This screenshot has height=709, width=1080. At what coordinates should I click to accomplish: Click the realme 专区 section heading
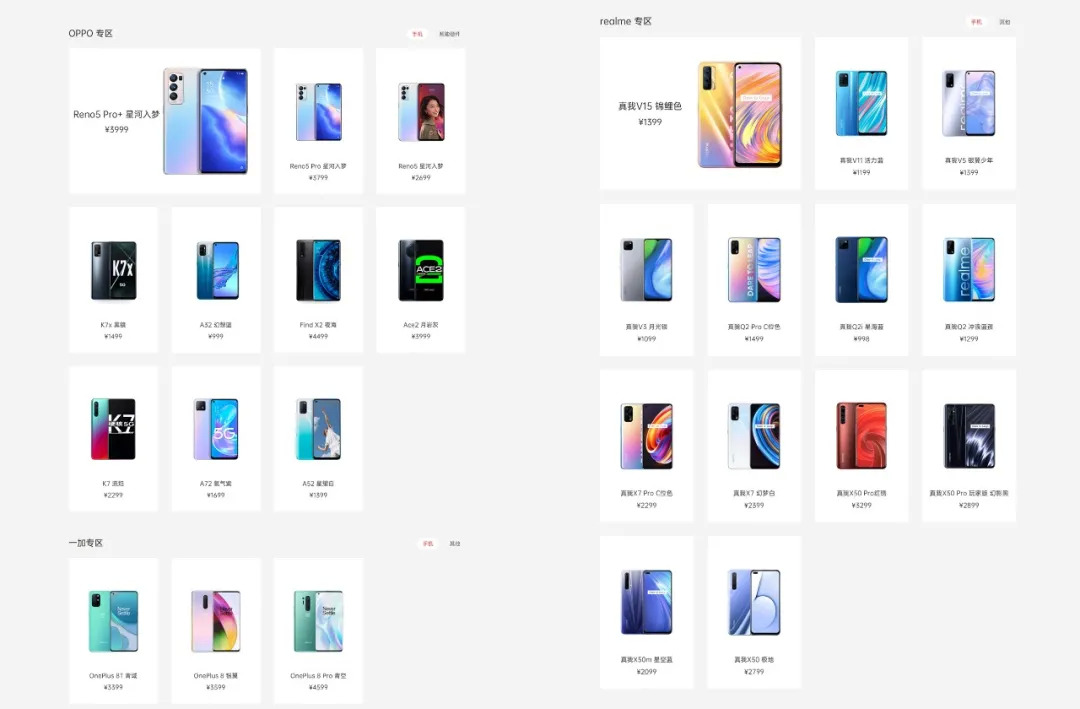pos(625,21)
